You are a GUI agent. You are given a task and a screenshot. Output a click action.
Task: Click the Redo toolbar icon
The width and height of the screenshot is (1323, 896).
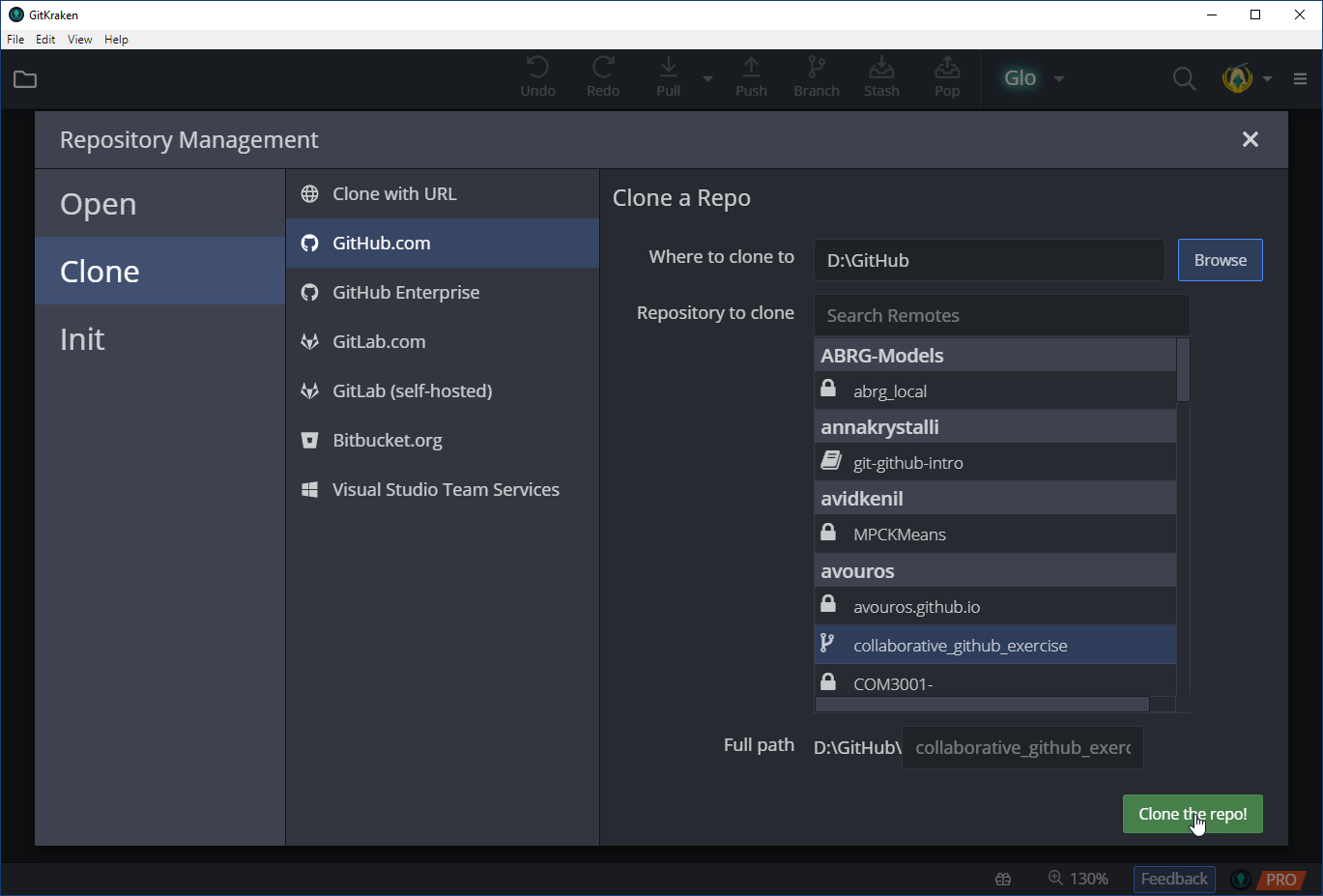[603, 77]
